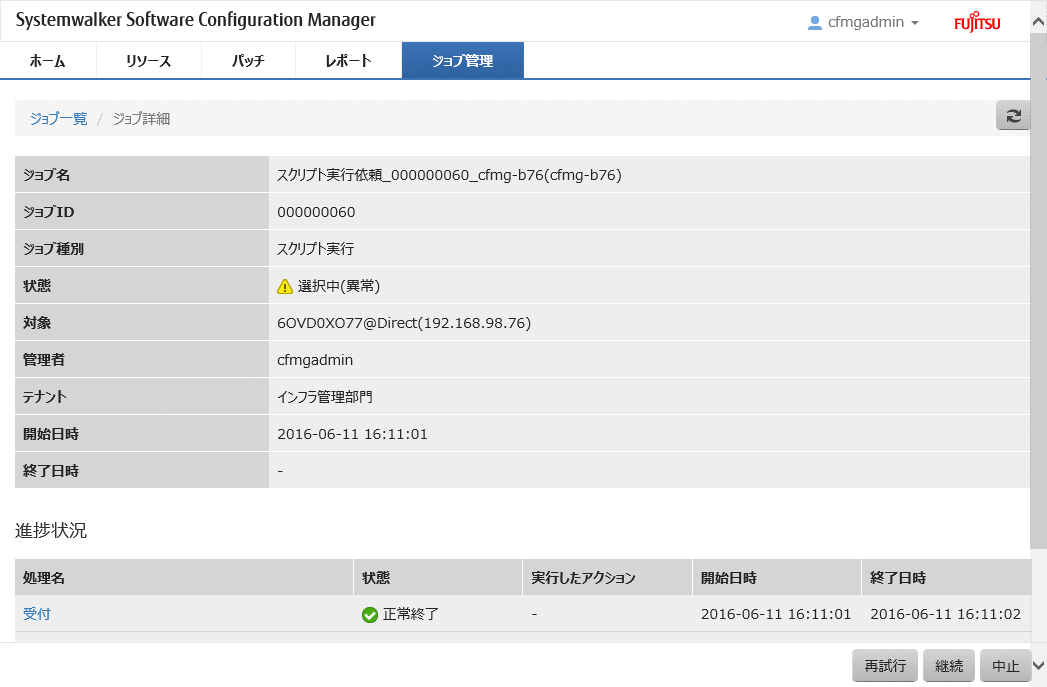Click the refresh icon button
This screenshot has height=687, width=1047.
pyautogui.click(x=1013, y=116)
